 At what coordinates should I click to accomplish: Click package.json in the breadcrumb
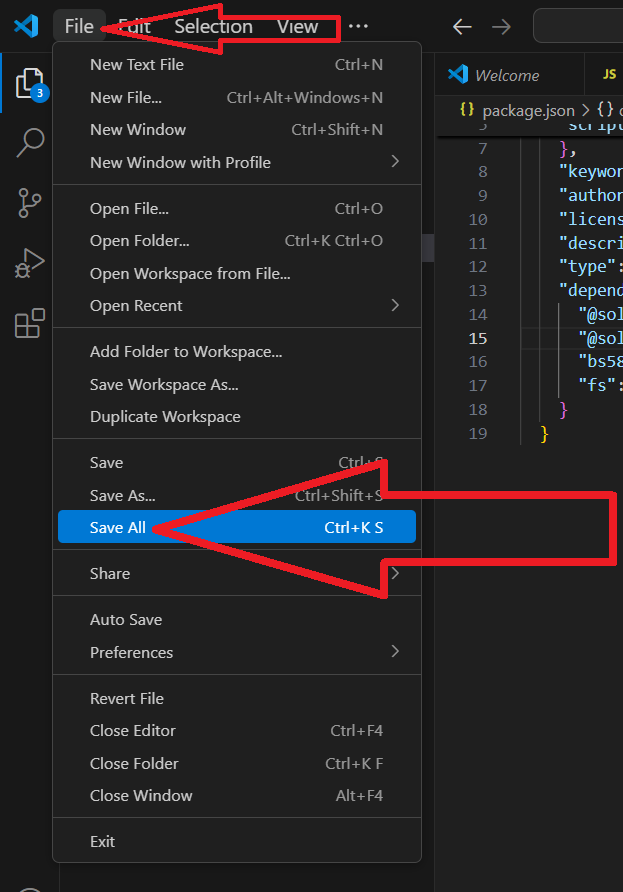coord(528,110)
